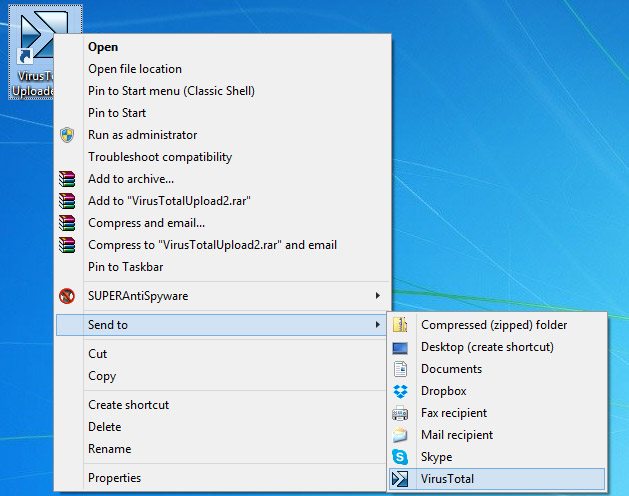This screenshot has height=496, width=629.
Task: Click the fax machine icon
Action: tap(400, 413)
